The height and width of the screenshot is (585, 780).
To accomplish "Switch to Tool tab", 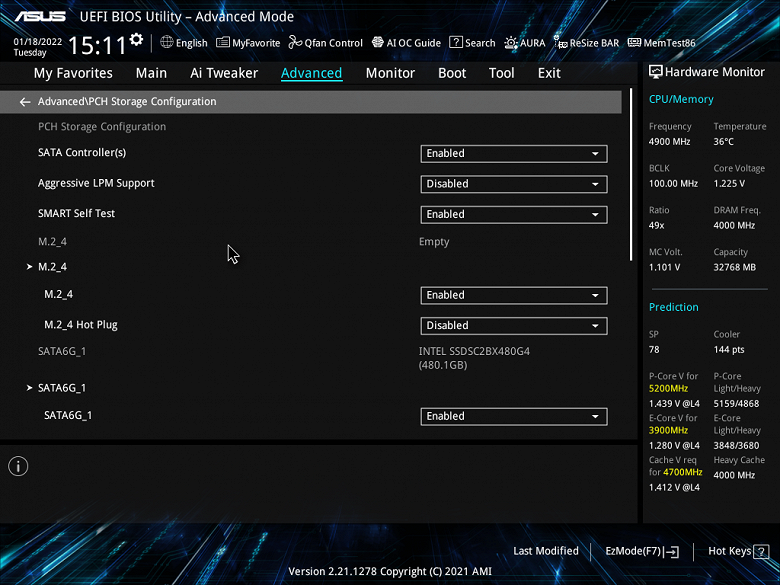I will [501, 73].
